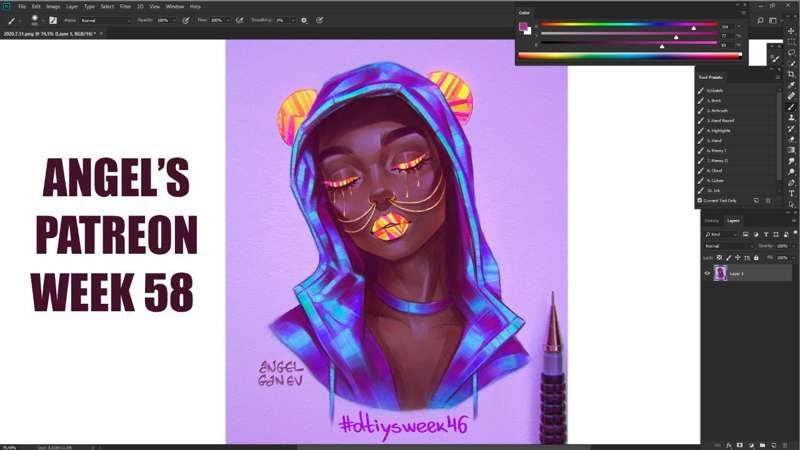The height and width of the screenshot is (450, 800).
Task: Toggle pressure for size icon
Action: click(x=320, y=20)
